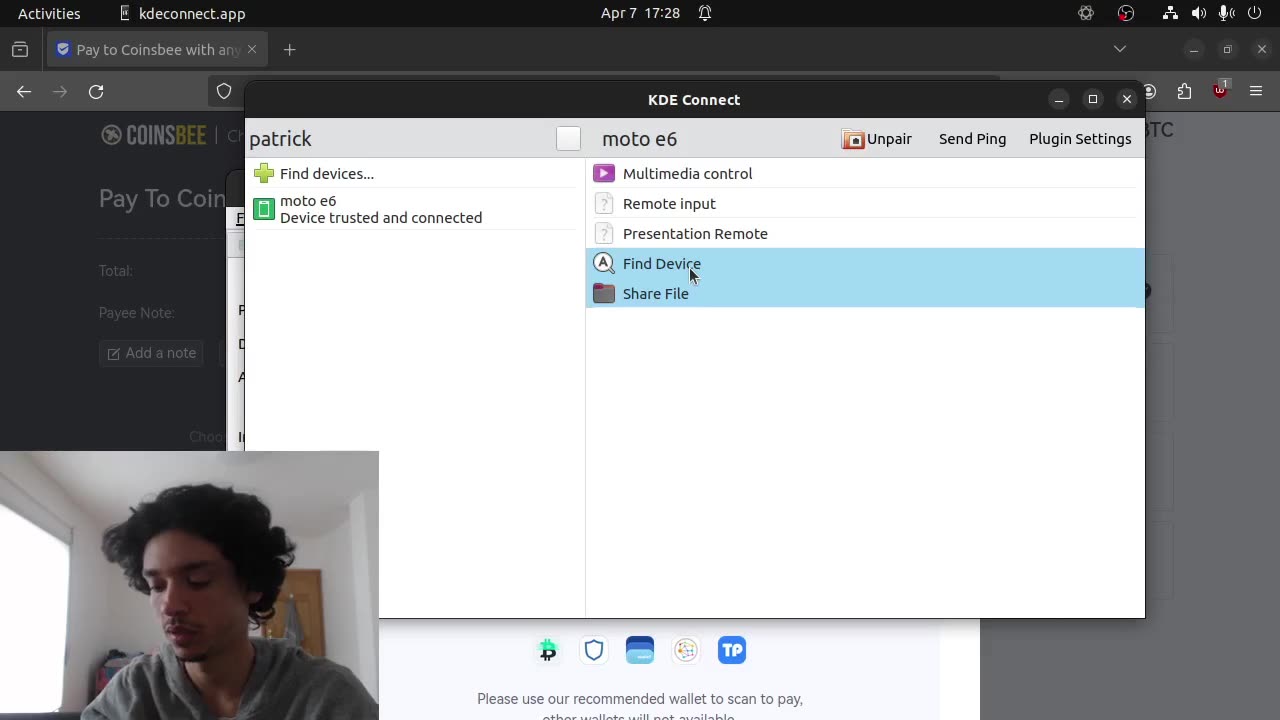The height and width of the screenshot is (720, 1280).
Task: Click the empty box beside moto e6 title
Action: 568,139
